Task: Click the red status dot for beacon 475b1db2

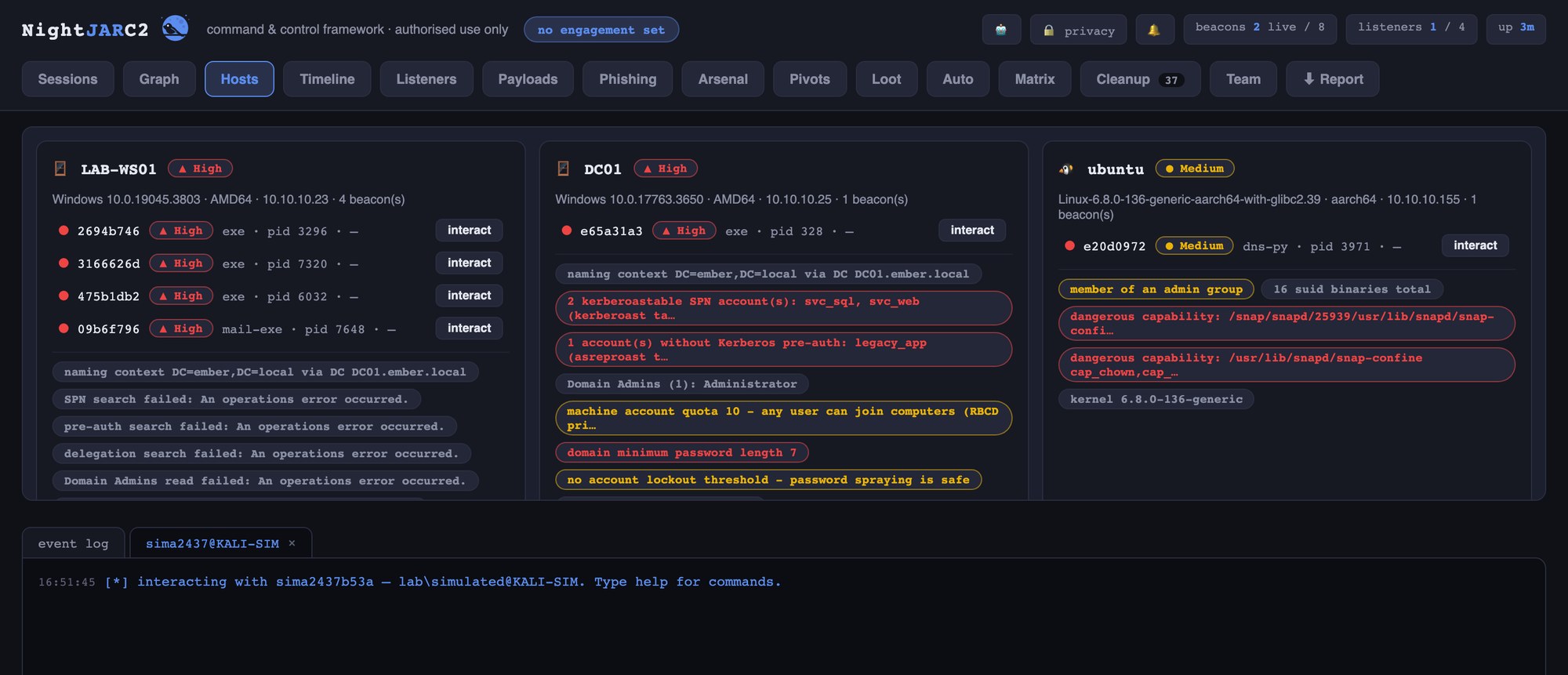Action: coord(64,296)
